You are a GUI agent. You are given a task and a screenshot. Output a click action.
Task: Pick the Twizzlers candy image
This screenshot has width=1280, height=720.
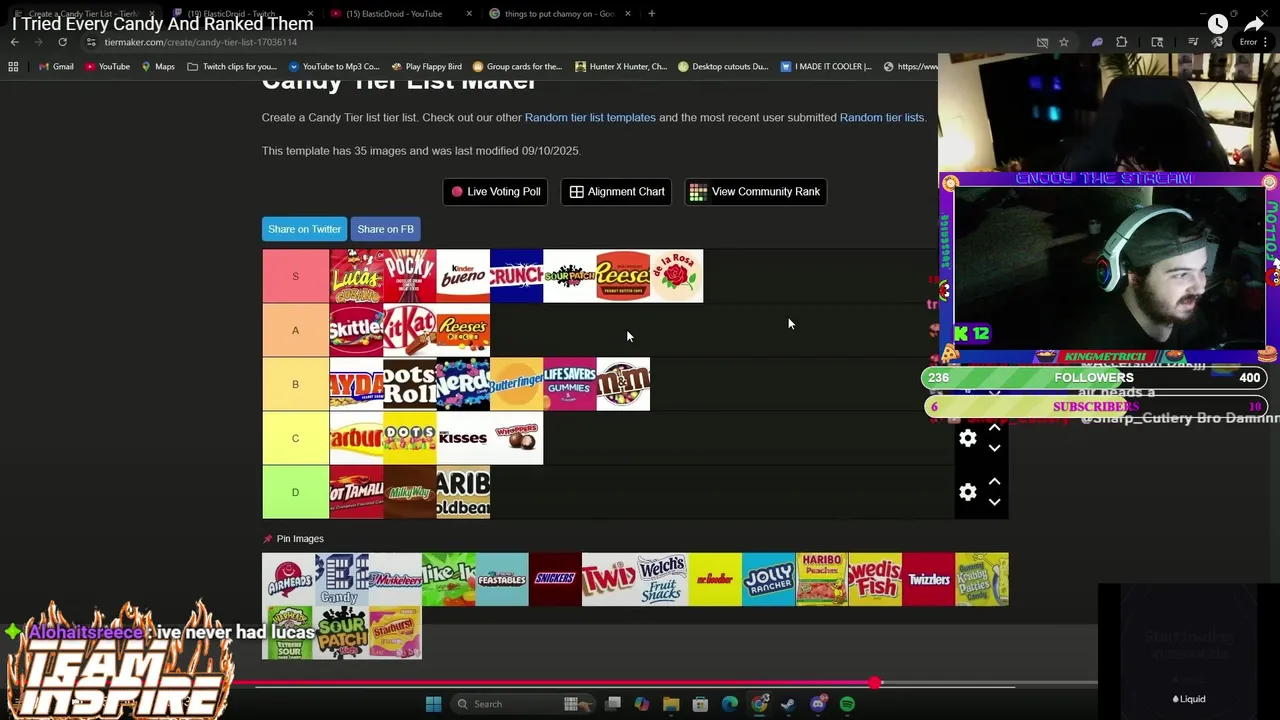pos(928,579)
